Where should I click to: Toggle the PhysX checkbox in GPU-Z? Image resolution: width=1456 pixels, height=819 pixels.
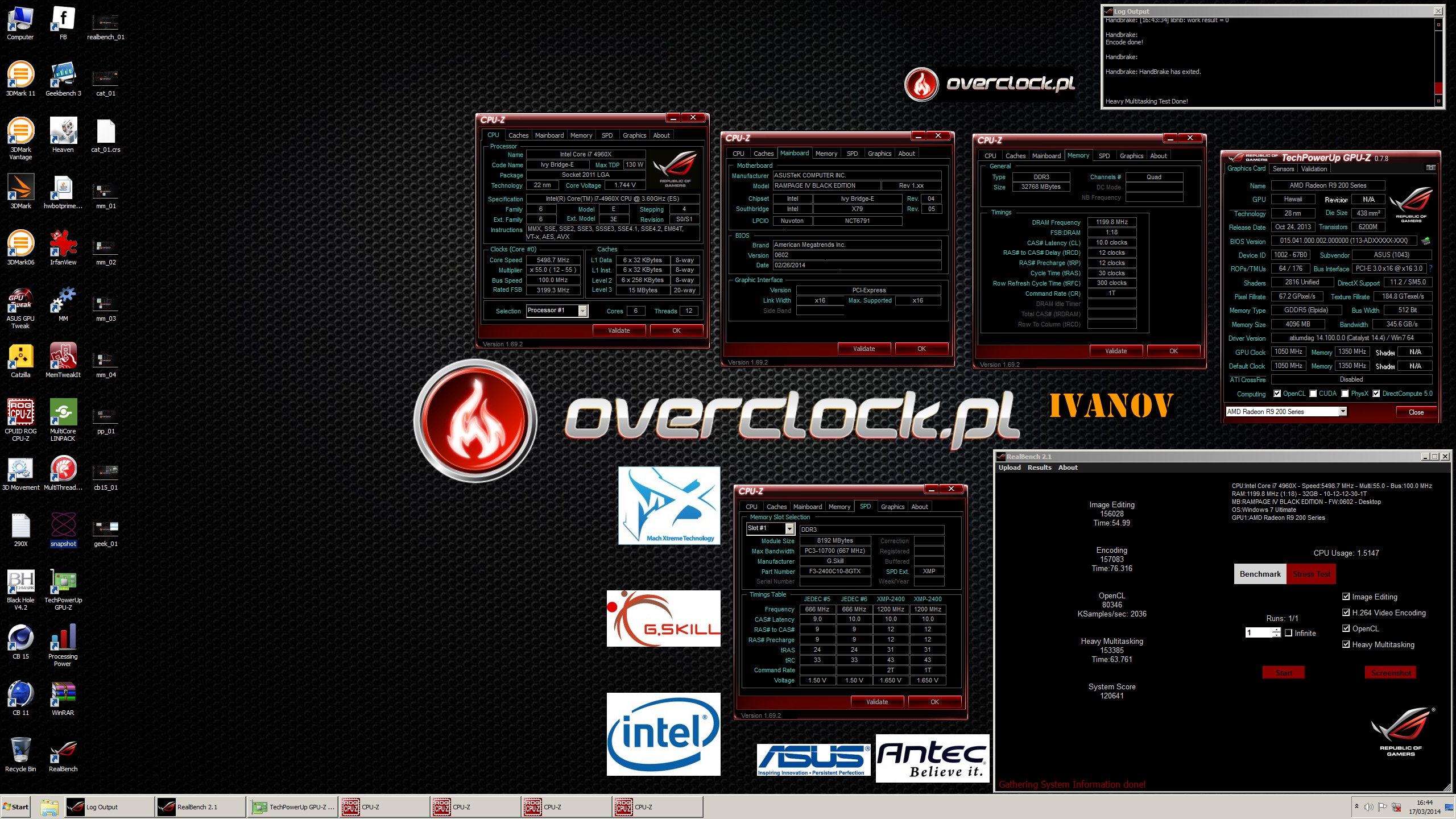(x=1345, y=394)
